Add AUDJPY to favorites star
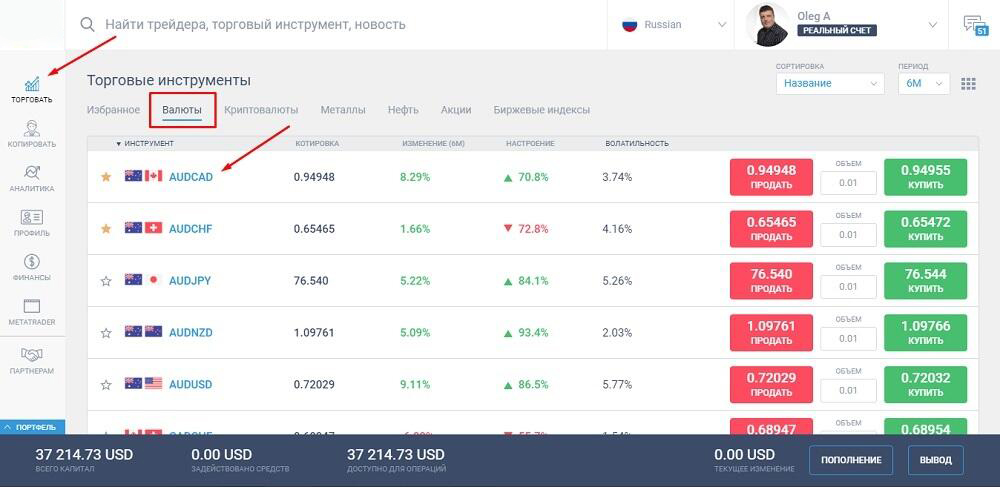1000x487 pixels. pos(106,281)
